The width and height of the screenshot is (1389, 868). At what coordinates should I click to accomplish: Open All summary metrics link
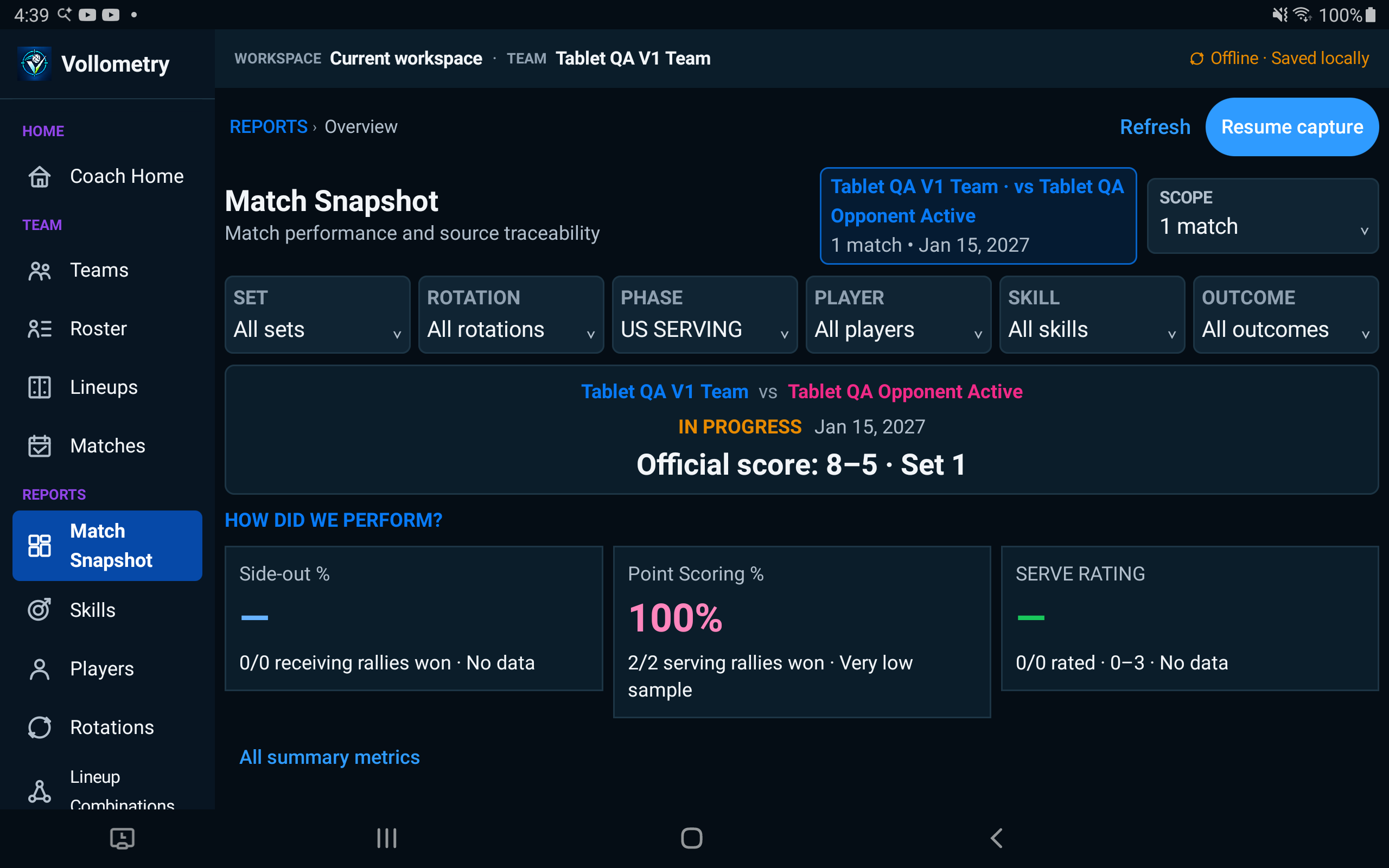329,757
